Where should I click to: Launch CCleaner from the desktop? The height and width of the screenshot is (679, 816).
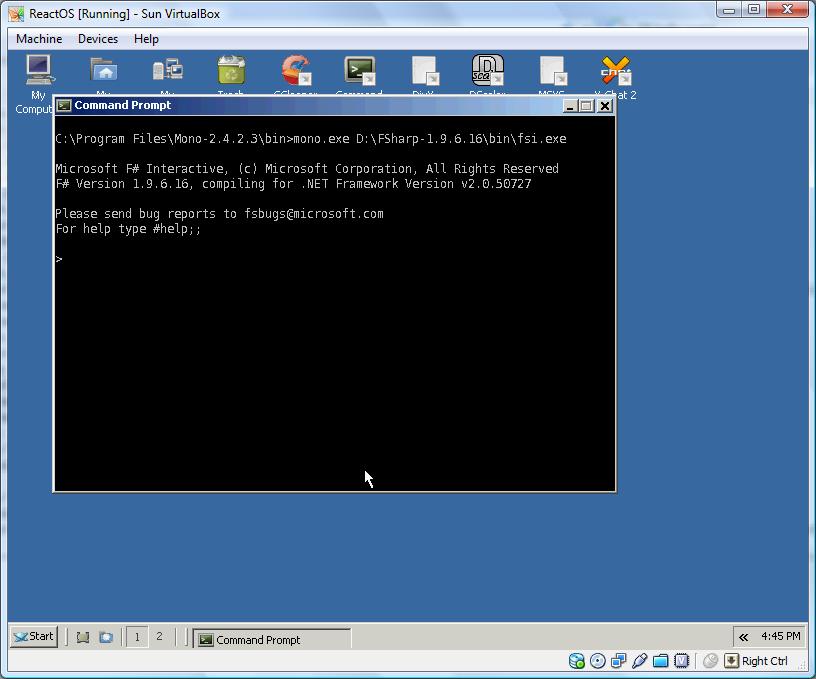[x=295, y=70]
